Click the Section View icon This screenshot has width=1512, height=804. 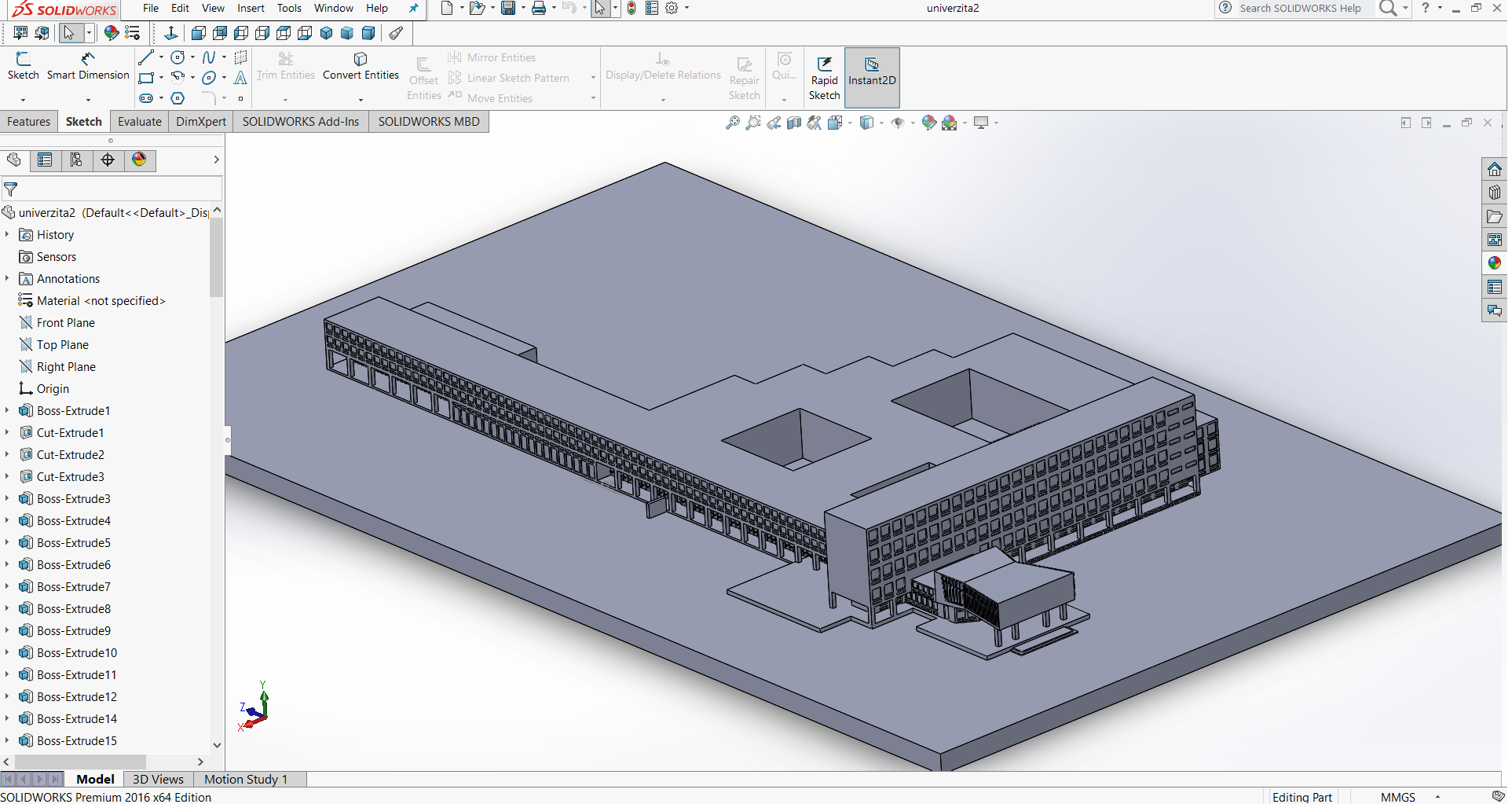[794, 123]
